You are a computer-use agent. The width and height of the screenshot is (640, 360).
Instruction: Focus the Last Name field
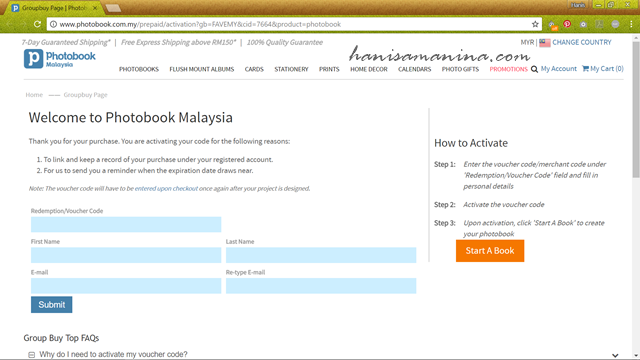321,255
